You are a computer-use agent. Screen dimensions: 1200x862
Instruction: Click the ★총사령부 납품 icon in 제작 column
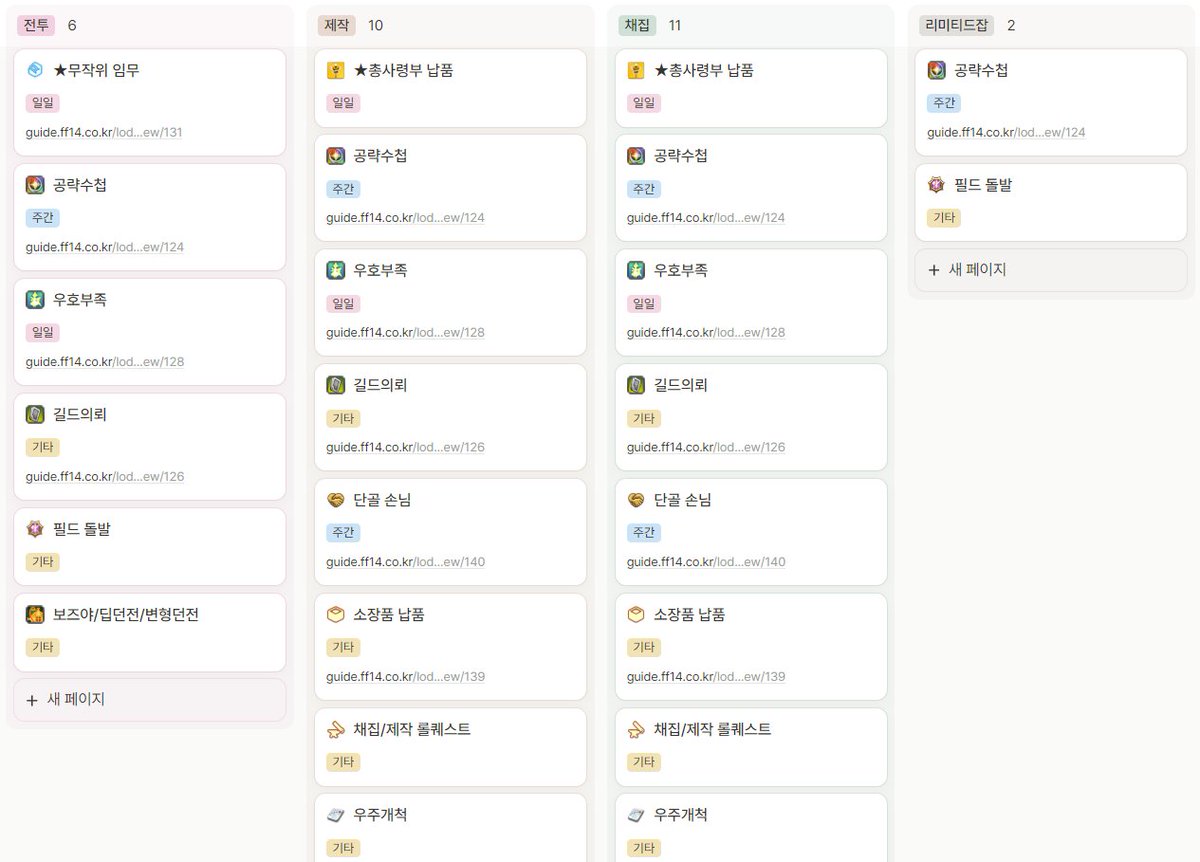(x=336, y=70)
